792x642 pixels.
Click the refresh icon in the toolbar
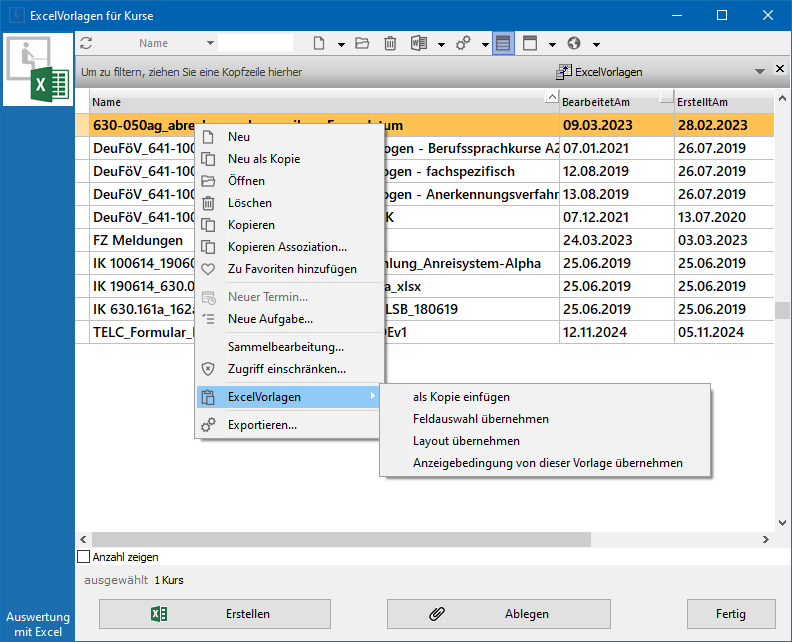pos(86,43)
